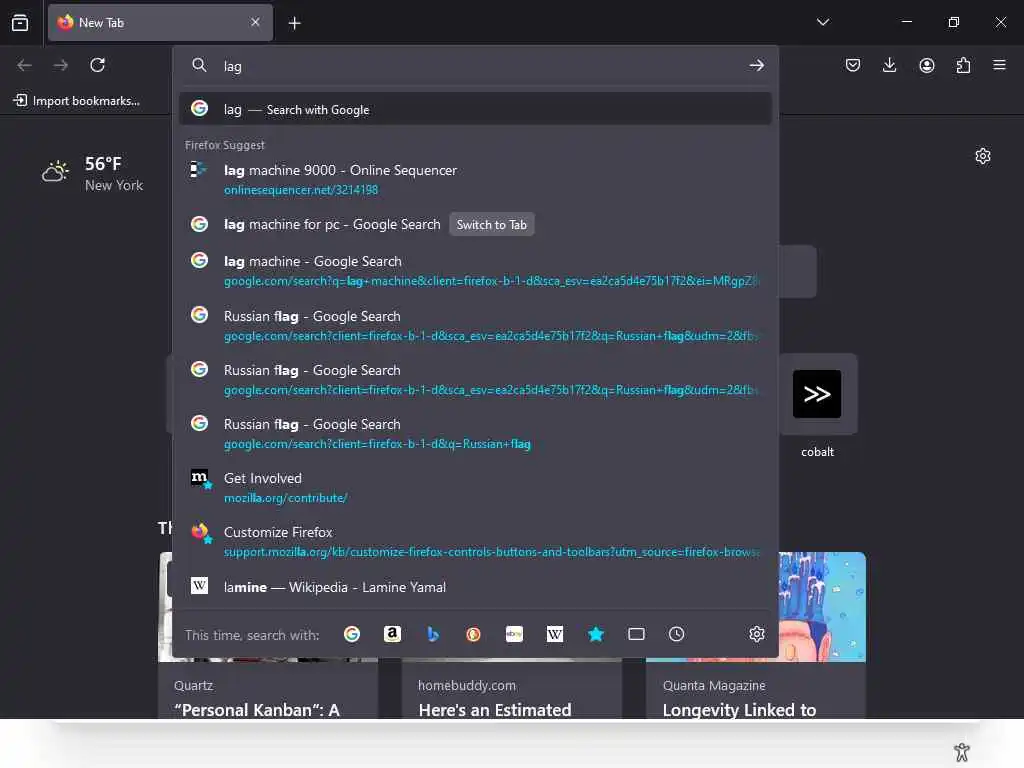
Task: Reload the current page
Action: 97,65
